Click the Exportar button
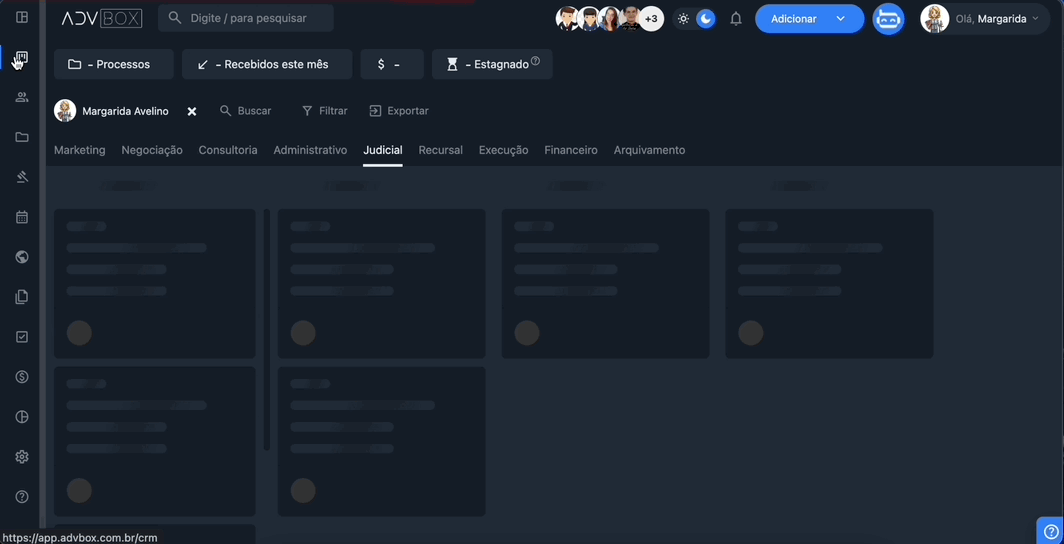This screenshot has width=1064, height=544. coord(399,111)
